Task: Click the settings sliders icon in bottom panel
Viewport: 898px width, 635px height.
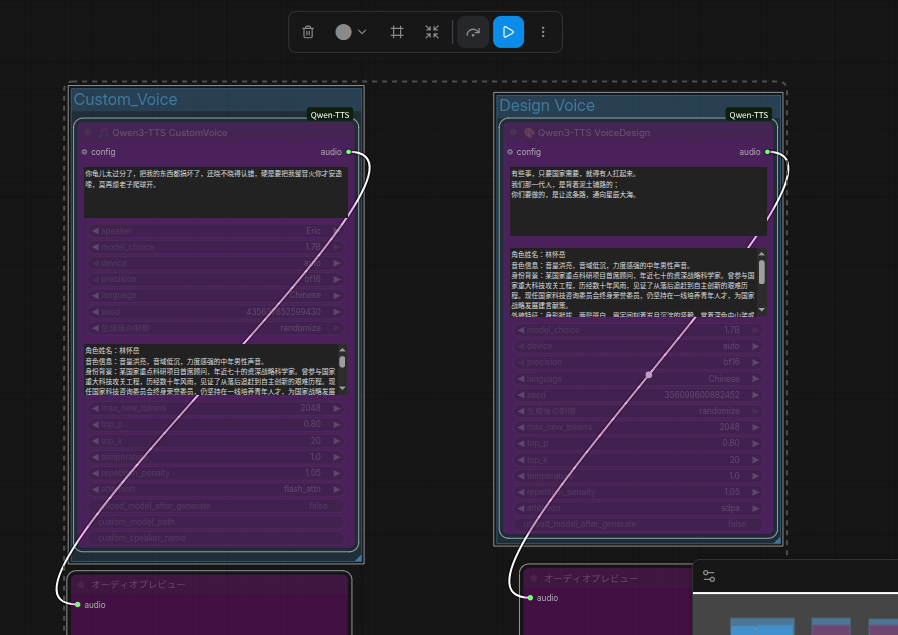Action: (709, 577)
